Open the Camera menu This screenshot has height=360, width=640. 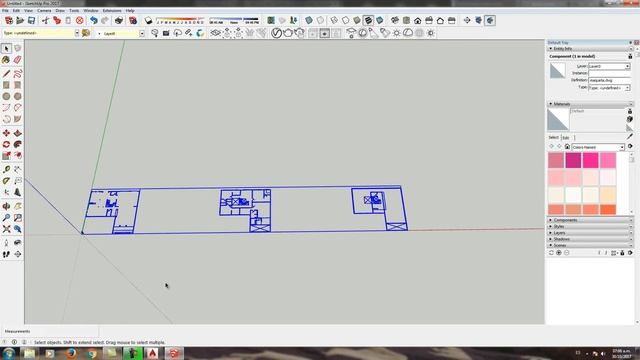[x=44, y=11]
